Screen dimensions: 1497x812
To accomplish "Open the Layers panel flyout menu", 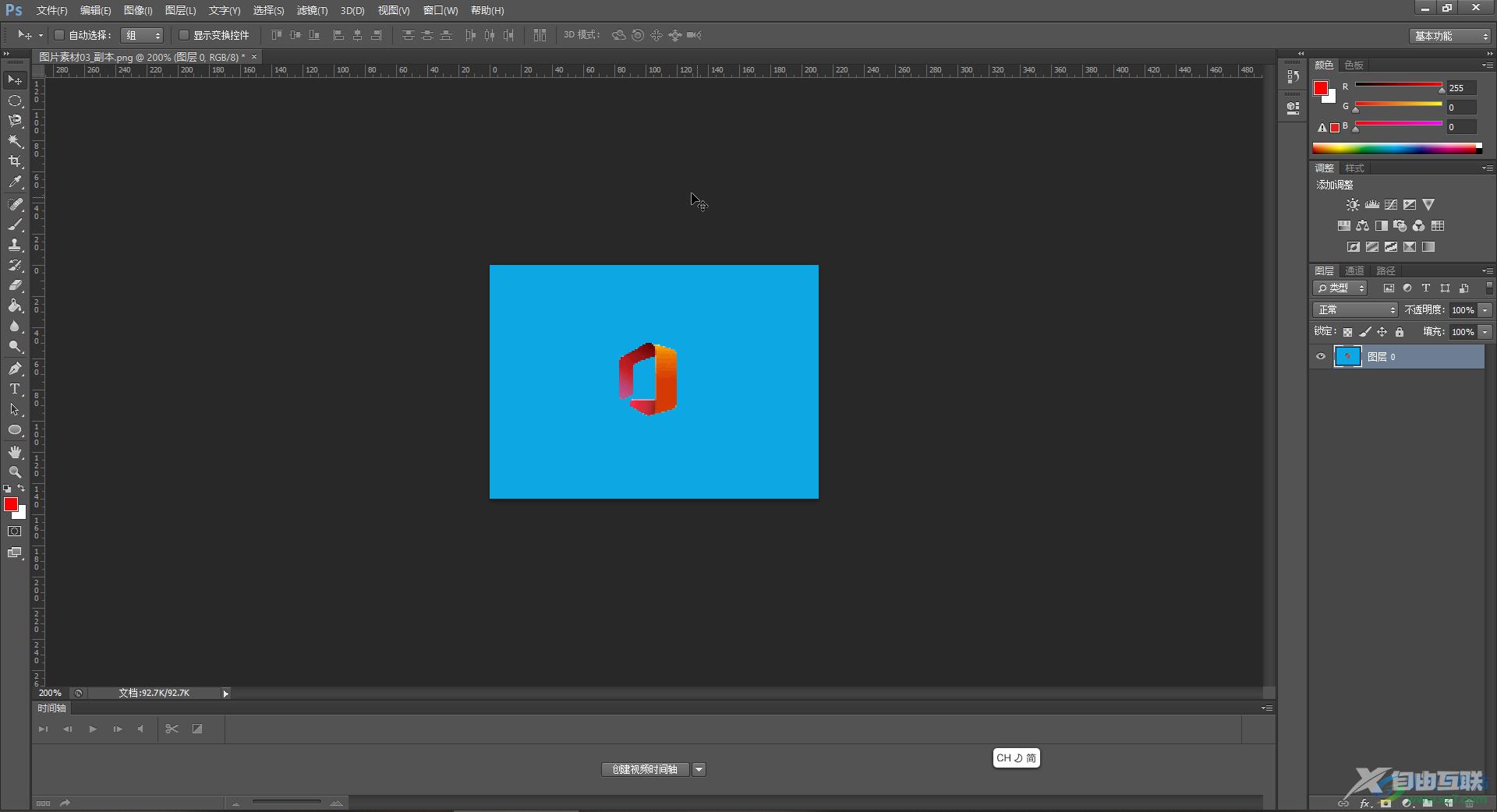I will (1487, 271).
